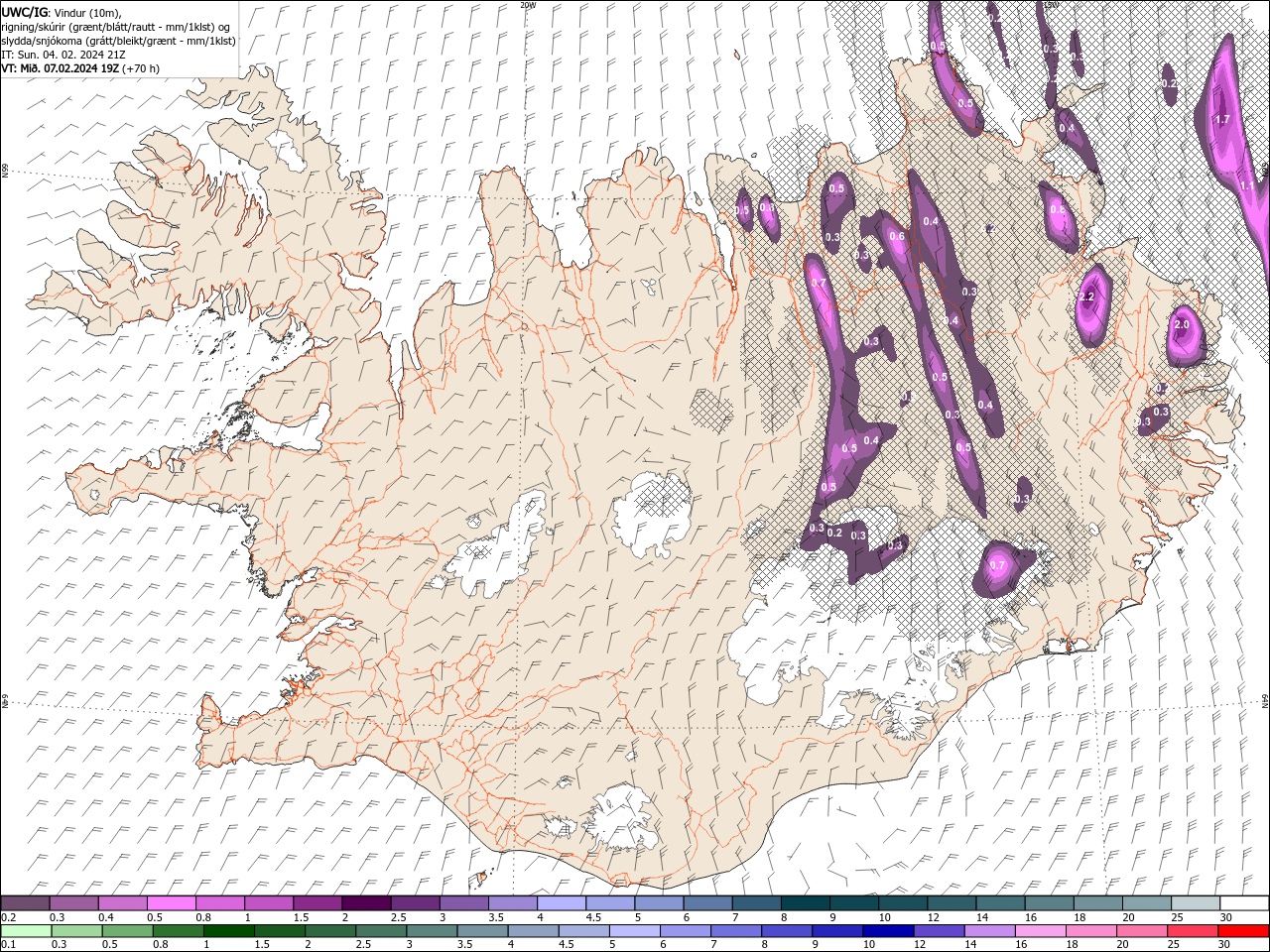Click the 'rigning/skúrir' legend description line

115,27
